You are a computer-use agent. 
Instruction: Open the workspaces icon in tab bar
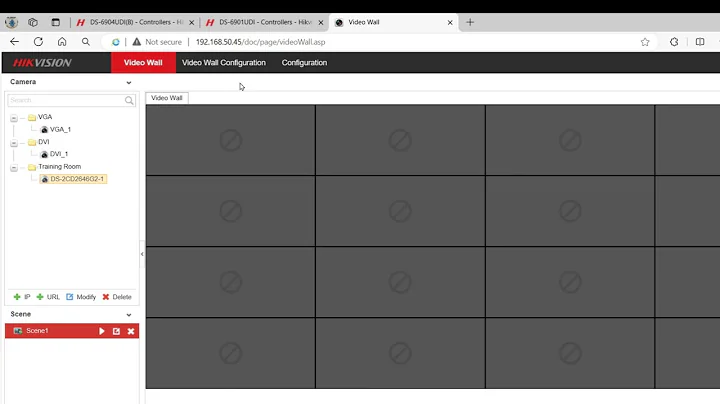point(33,22)
